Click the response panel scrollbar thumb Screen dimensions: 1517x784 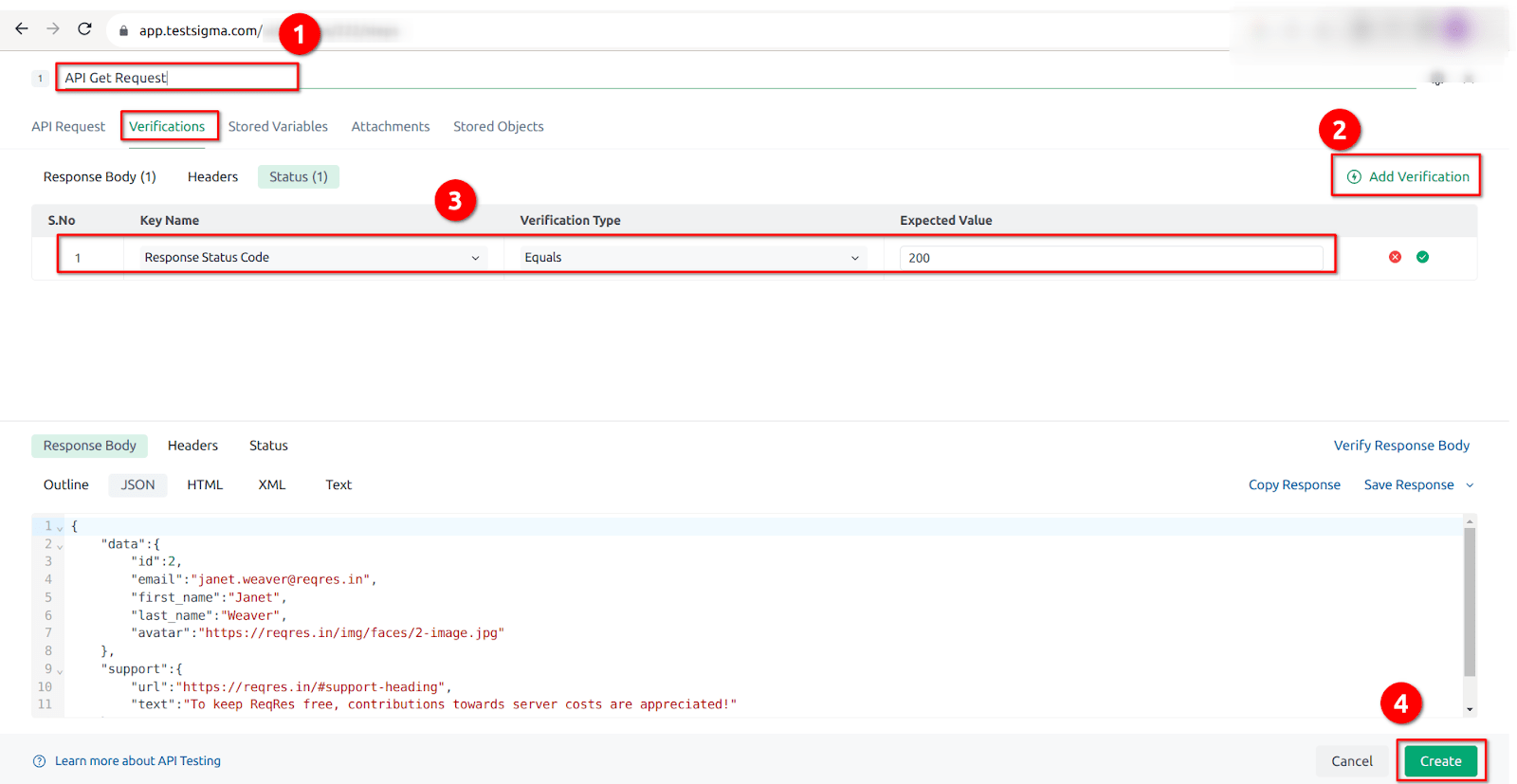click(x=1470, y=602)
